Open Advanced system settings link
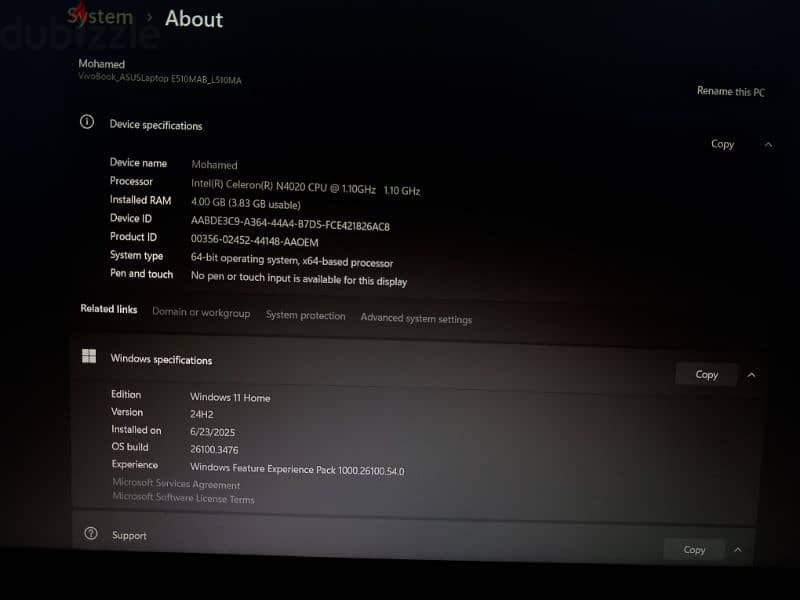This screenshot has width=800, height=600. [x=416, y=318]
